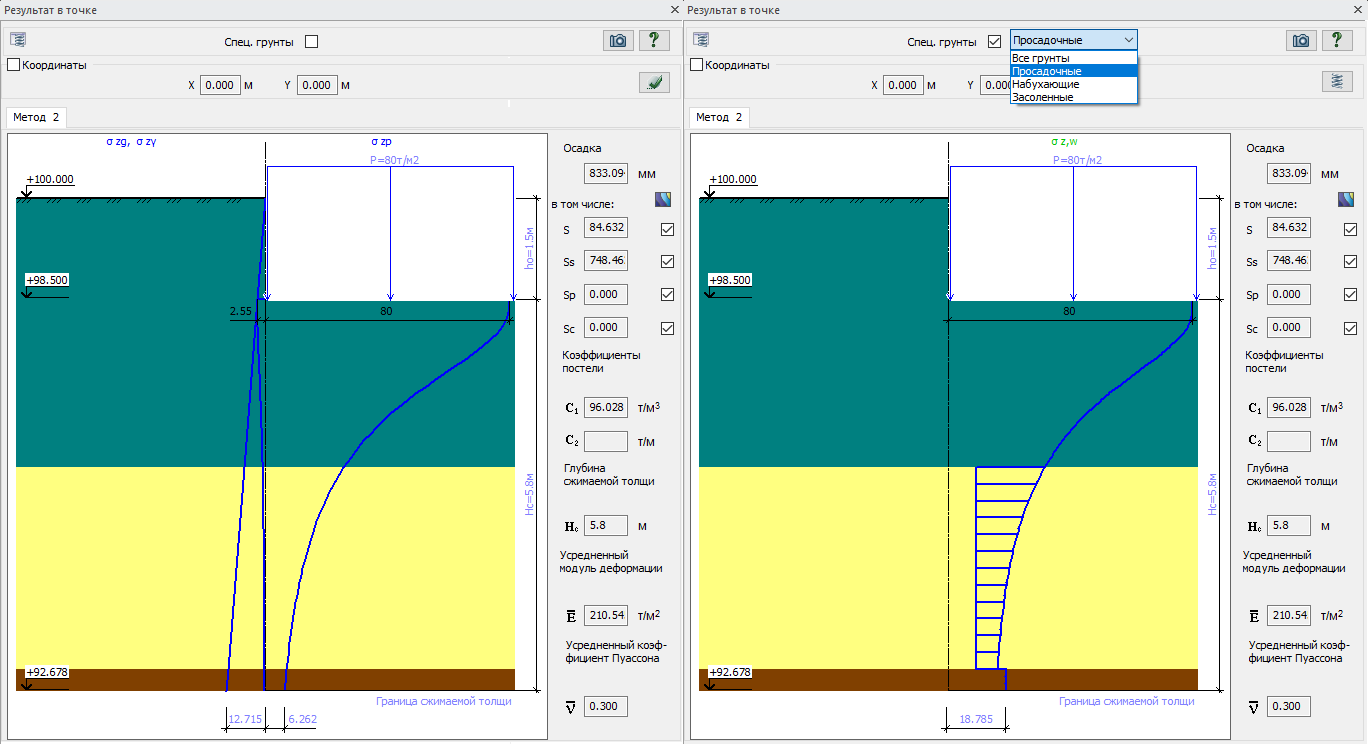The width and height of the screenshot is (1368, 745).
Task: Click color map swatch in left window
Action: [x=663, y=200]
